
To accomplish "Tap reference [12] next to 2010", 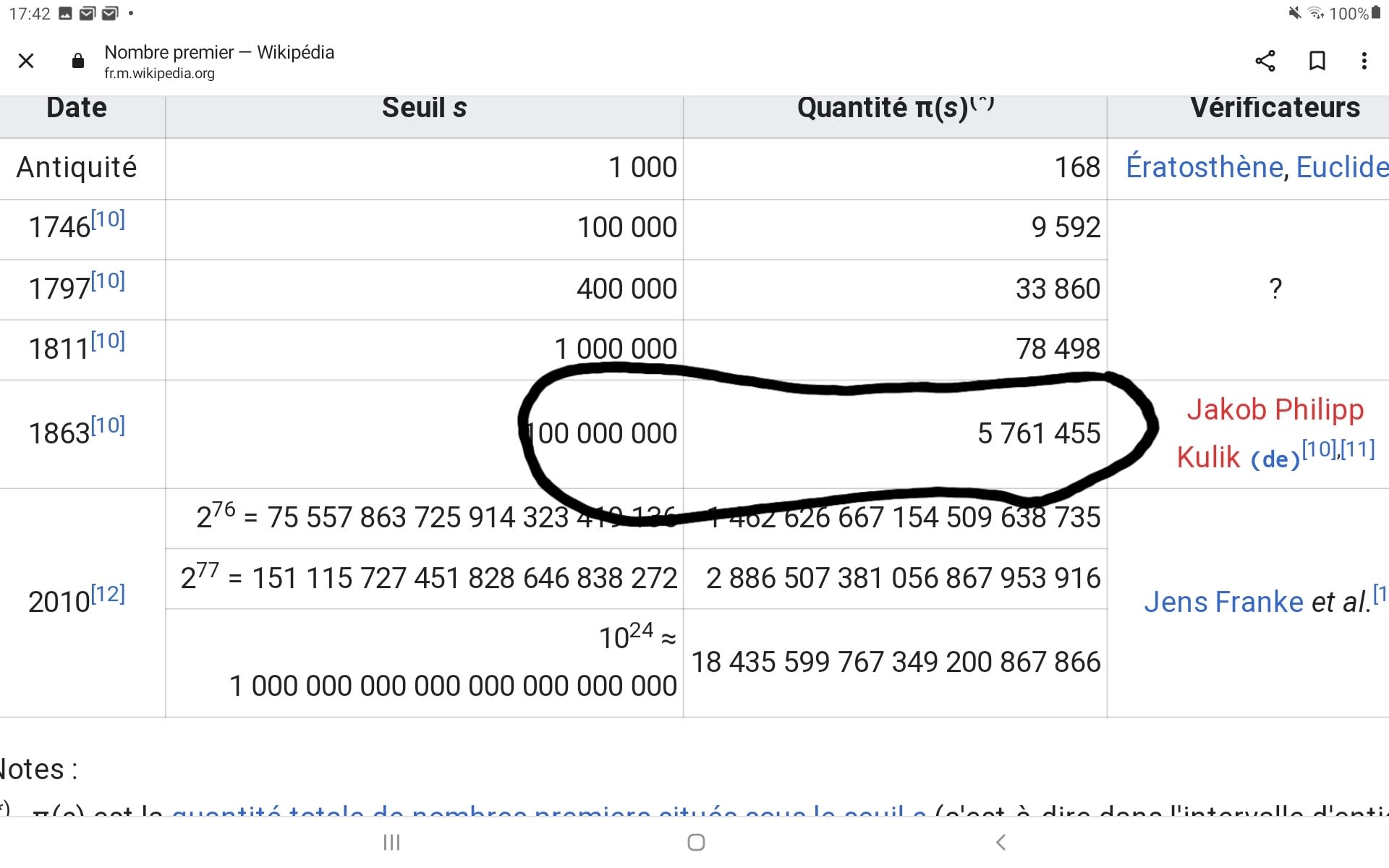I will coord(109,594).
